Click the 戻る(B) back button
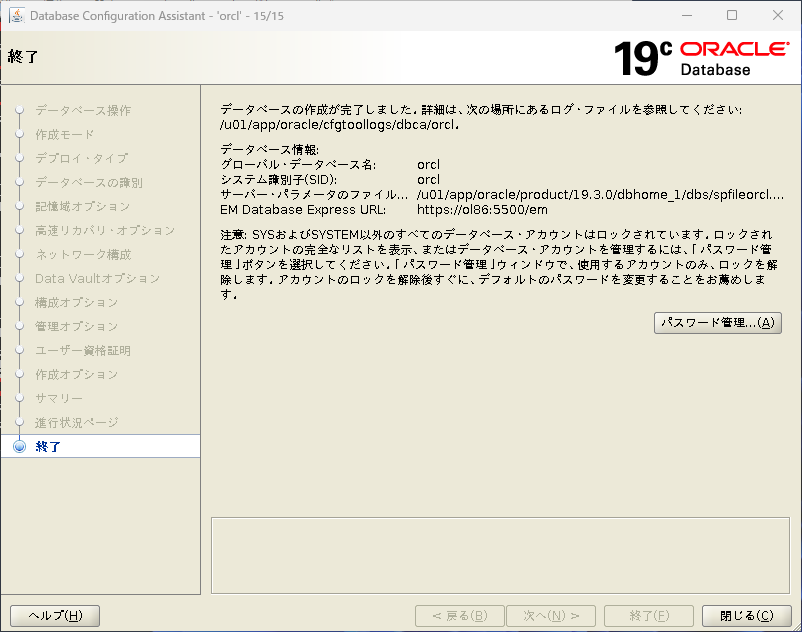This screenshot has height=632, width=802. 460,616
